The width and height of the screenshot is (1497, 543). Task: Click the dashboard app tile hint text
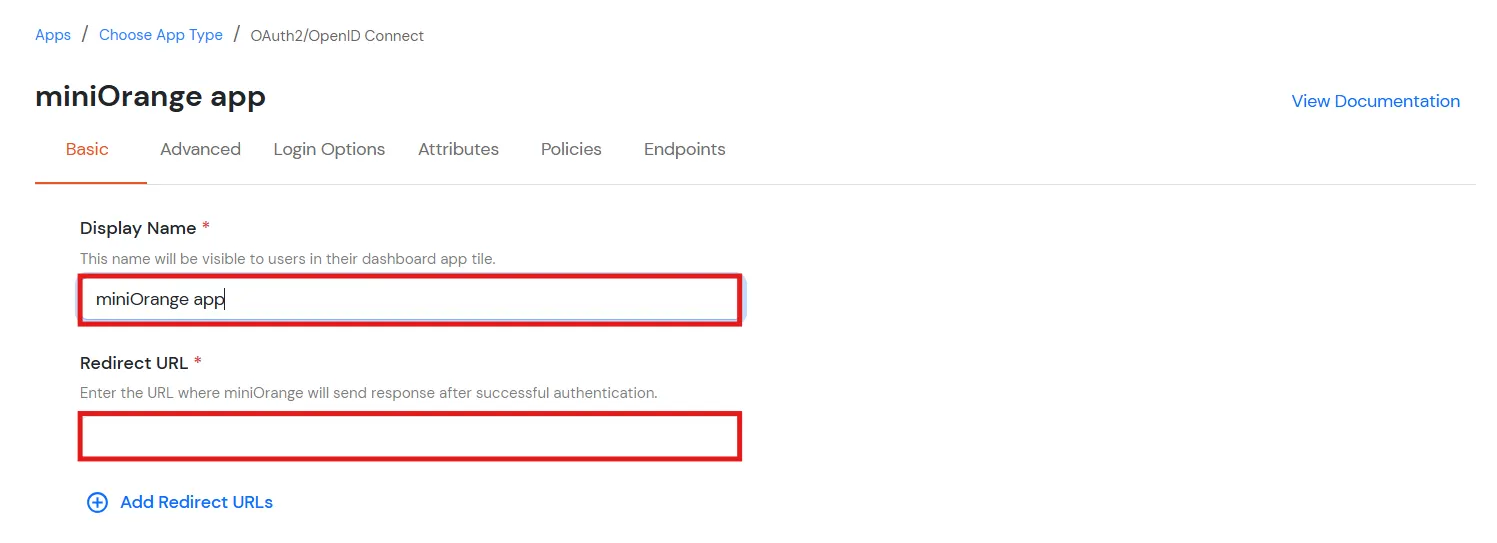click(288, 258)
